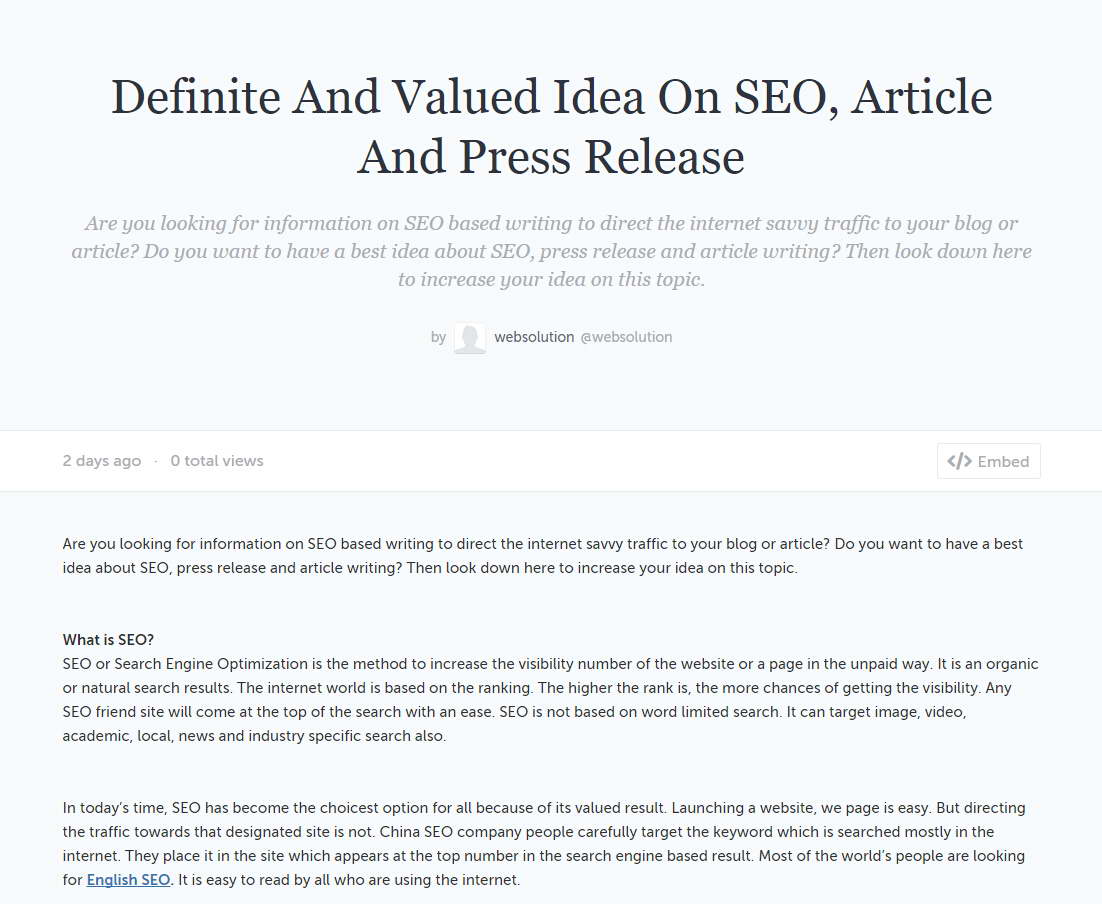The height and width of the screenshot is (904, 1102).
Task: Follow the English SEO hyperlink
Action: click(x=128, y=880)
